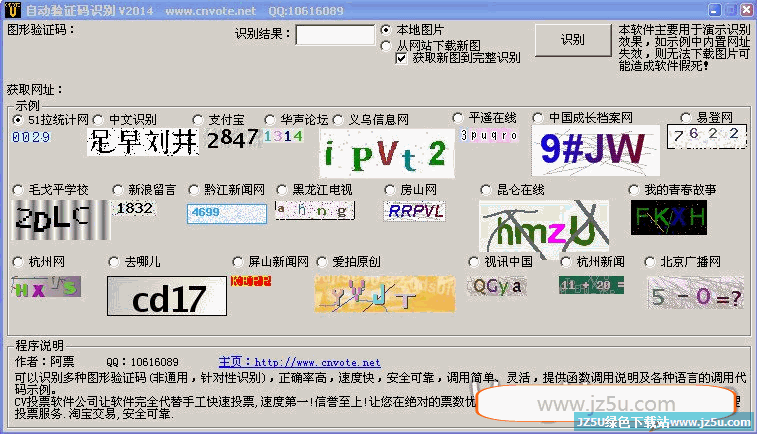Select the 新浪留言 example radio button
Screen dimensions: 757x434
point(117,190)
